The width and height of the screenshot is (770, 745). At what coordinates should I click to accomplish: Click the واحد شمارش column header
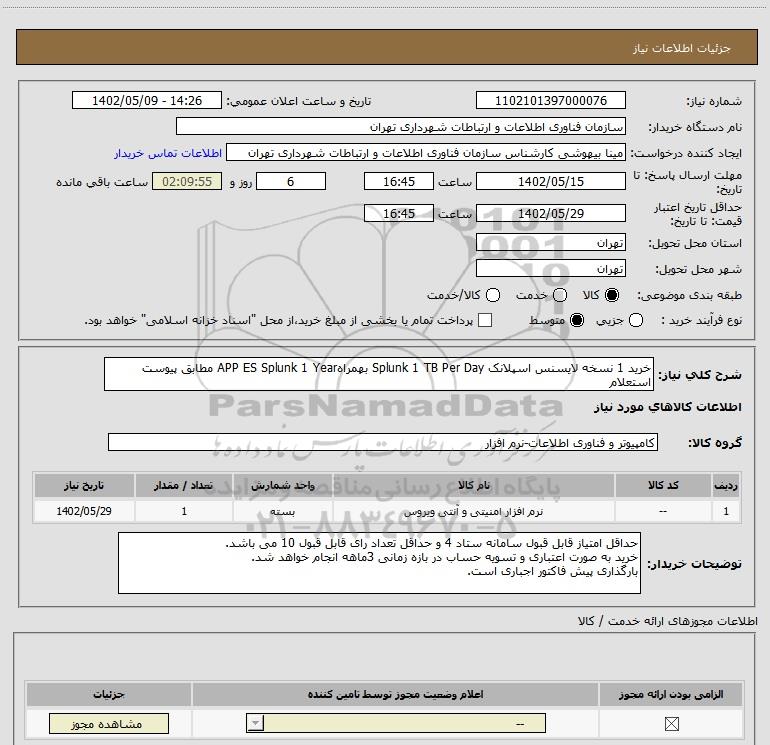[282, 485]
